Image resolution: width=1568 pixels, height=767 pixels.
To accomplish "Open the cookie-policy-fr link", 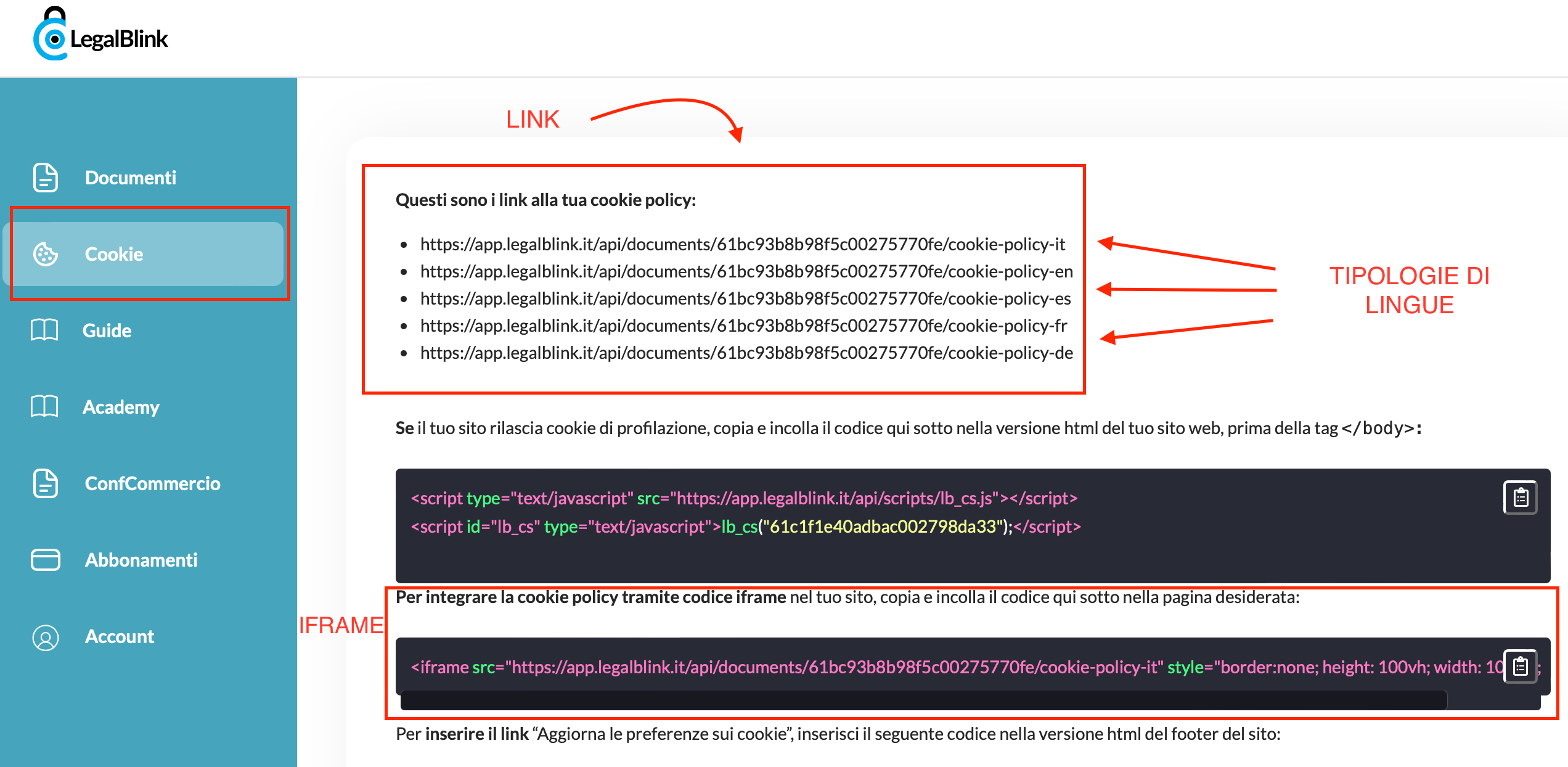I will click(x=743, y=326).
